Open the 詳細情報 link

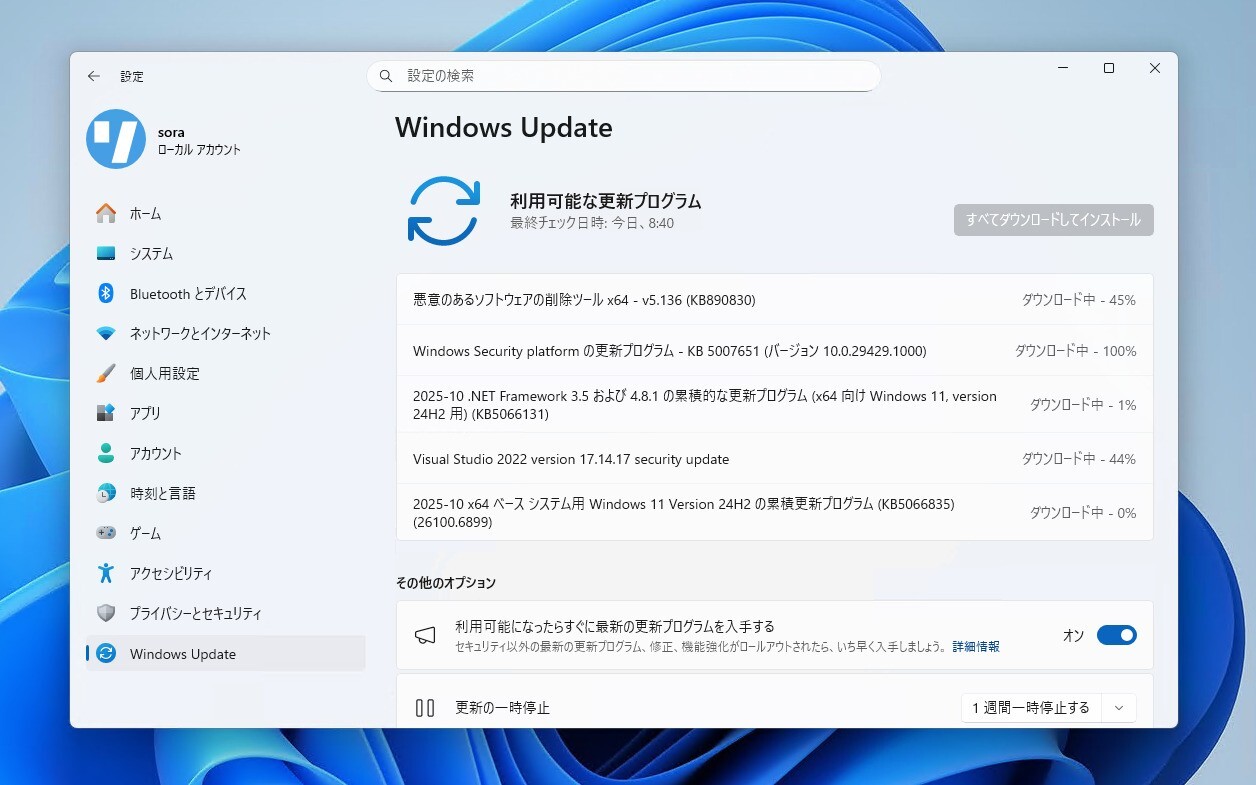976,647
